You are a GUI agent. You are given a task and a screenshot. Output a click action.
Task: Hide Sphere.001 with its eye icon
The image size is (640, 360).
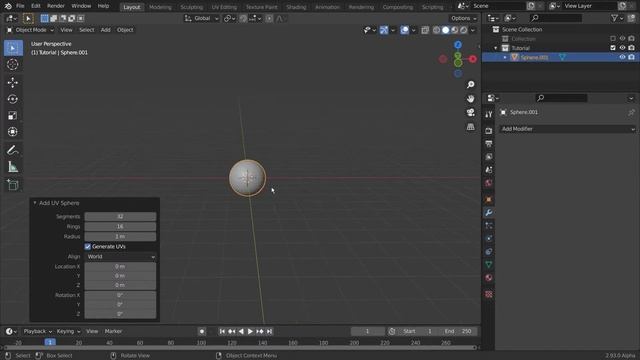[x=622, y=57]
